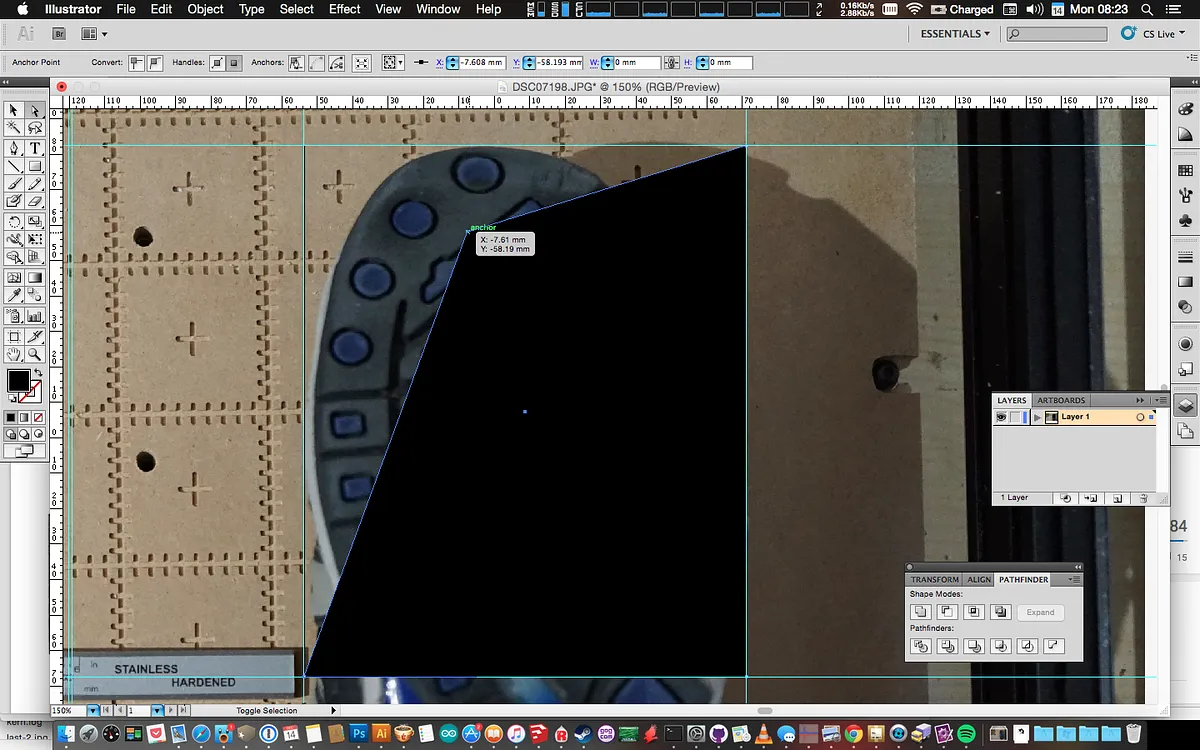The height and width of the screenshot is (750, 1200).
Task: Hide Layer 1 using eye icon
Action: click(1001, 417)
